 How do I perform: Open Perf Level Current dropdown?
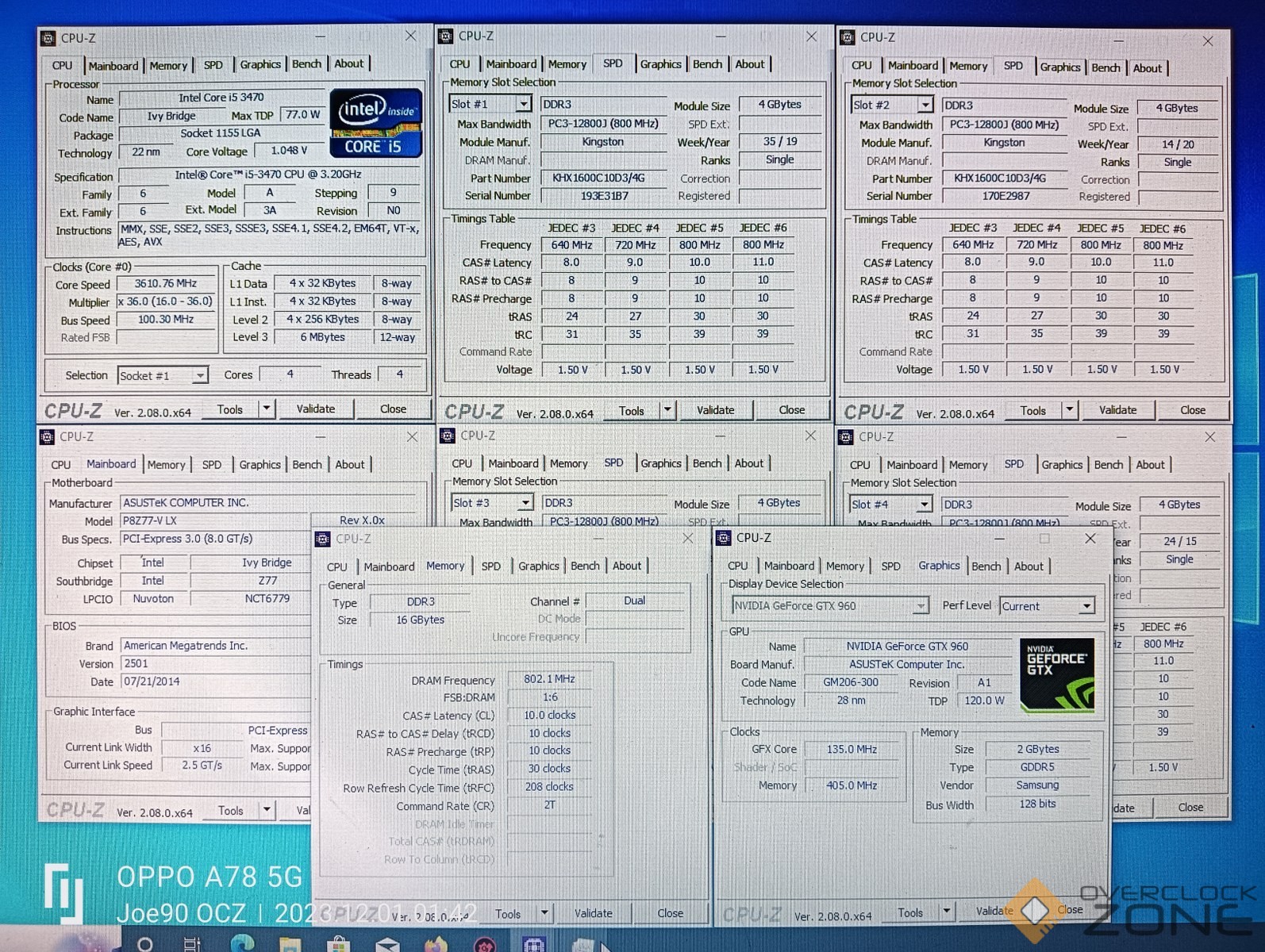(1086, 606)
